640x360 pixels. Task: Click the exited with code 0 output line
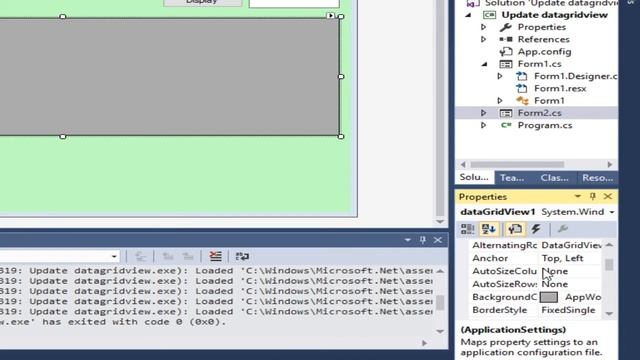click(113, 322)
